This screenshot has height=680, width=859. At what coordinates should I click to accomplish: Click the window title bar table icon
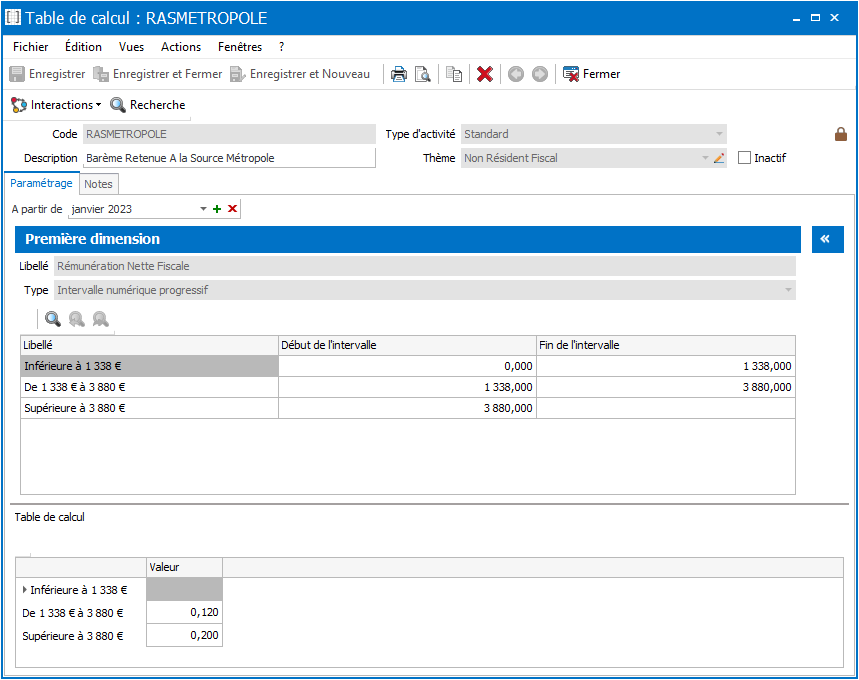click(13, 18)
